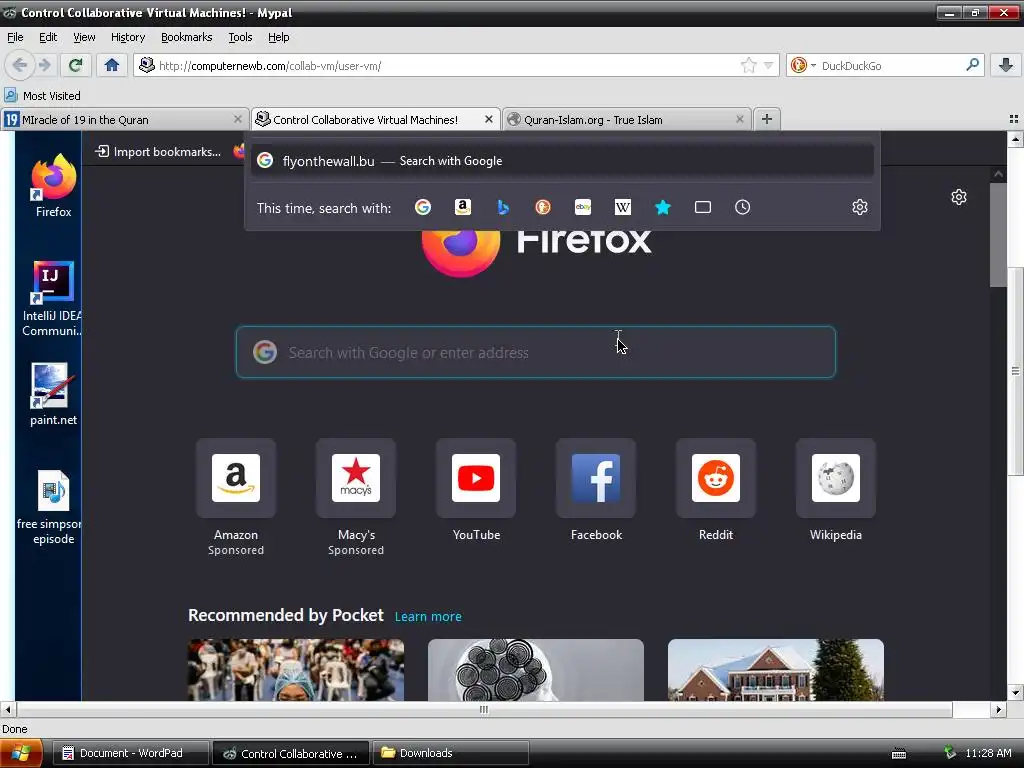Open the Edit menu
1024x768 pixels.
pos(48,37)
